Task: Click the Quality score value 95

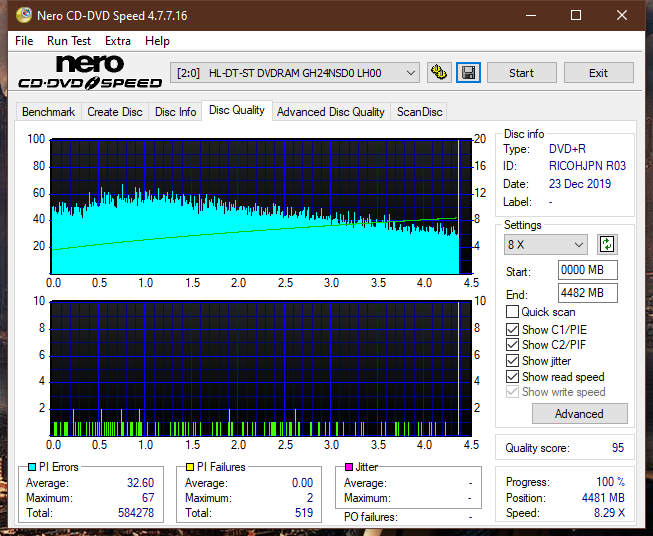Action: point(618,448)
